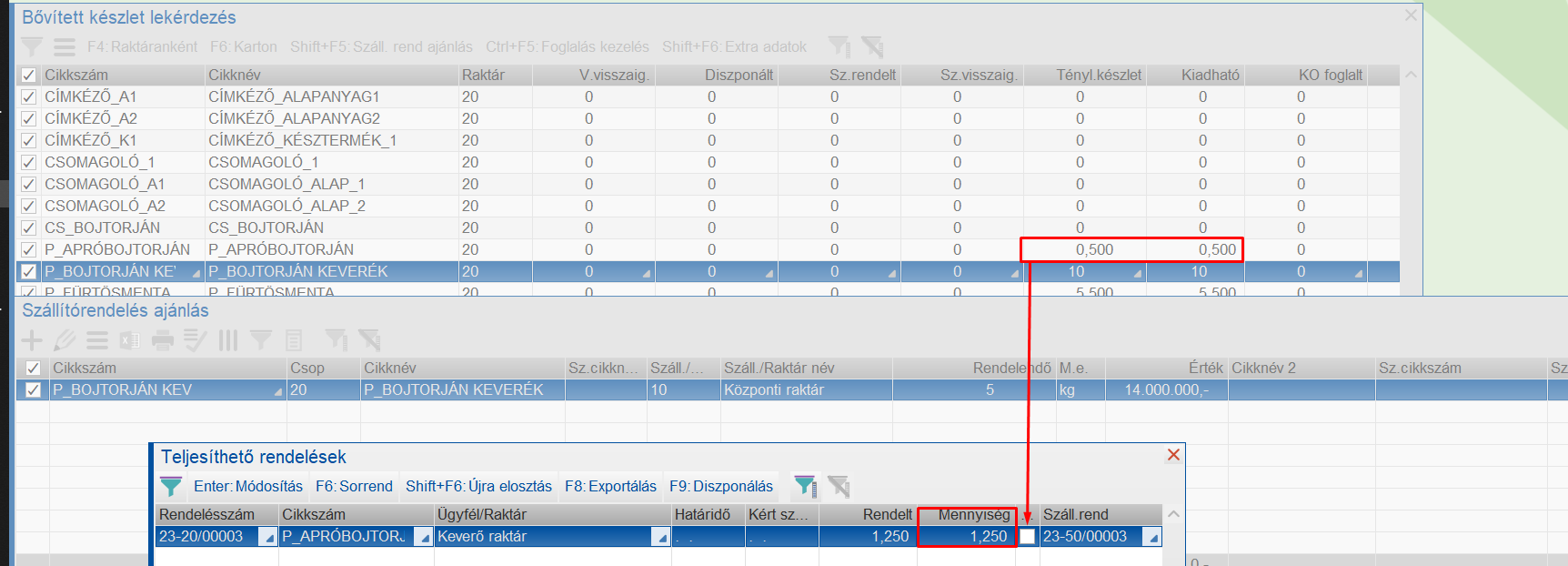Open the columns icon in Szállítórendelés ajánlás

pyautogui.click(x=228, y=340)
